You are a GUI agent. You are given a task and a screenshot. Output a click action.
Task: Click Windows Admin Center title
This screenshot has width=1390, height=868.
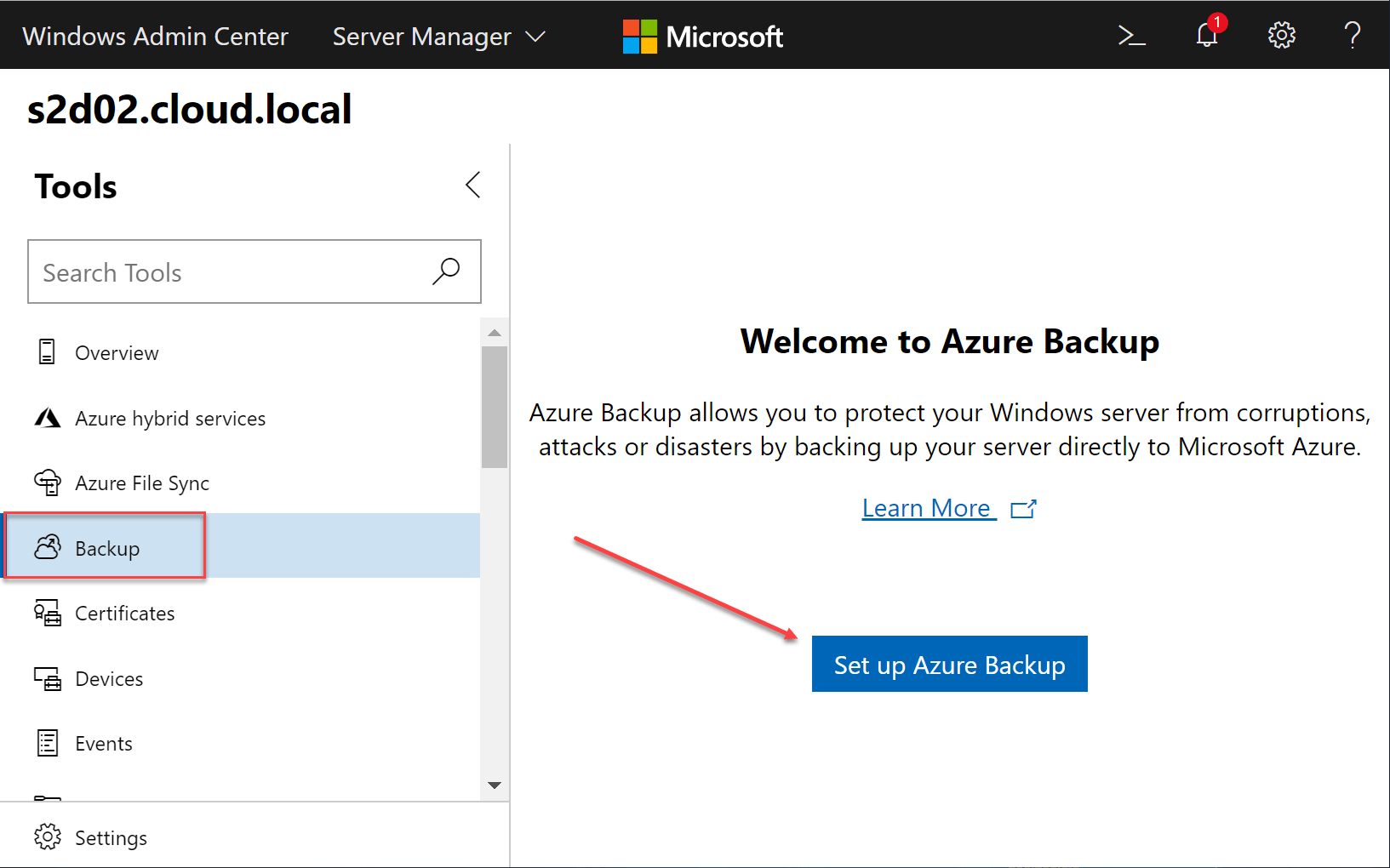click(155, 37)
